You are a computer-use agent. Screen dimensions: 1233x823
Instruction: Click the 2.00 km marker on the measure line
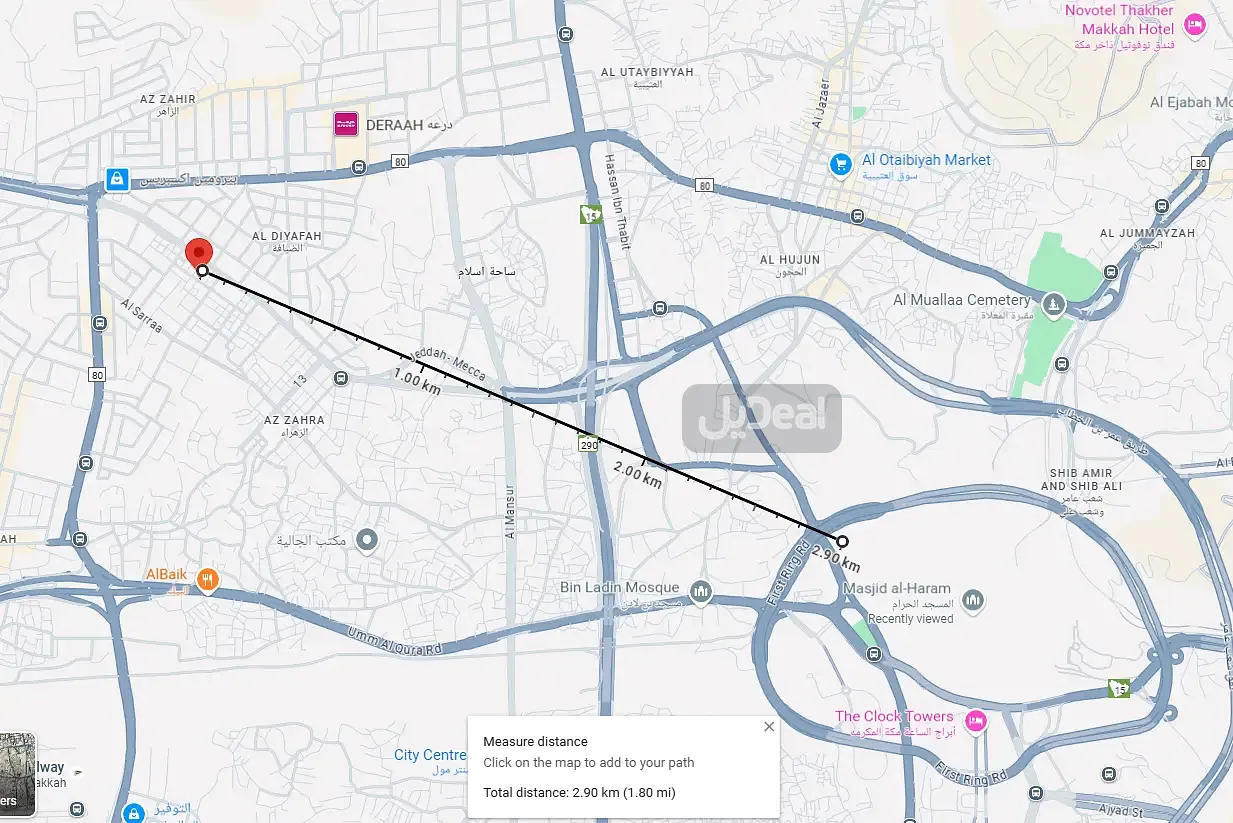tap(638, 473)
